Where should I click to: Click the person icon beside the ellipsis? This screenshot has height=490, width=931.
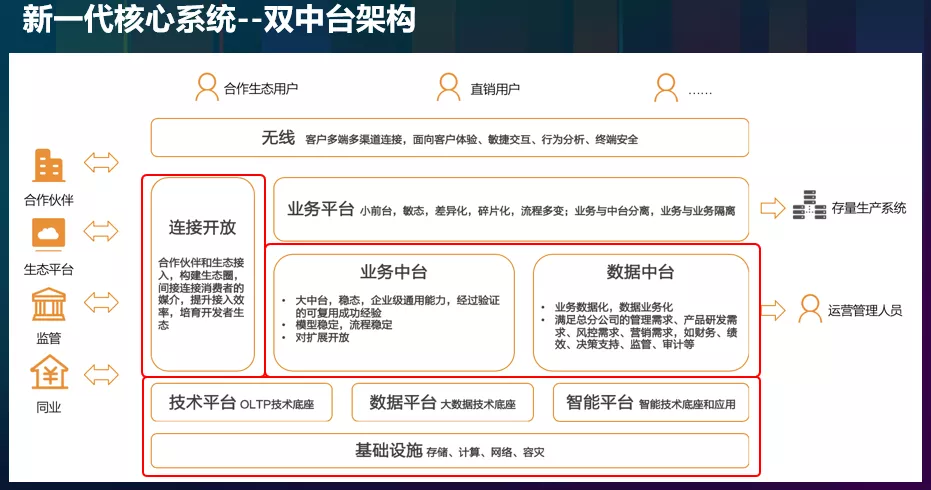coord(666,88)
